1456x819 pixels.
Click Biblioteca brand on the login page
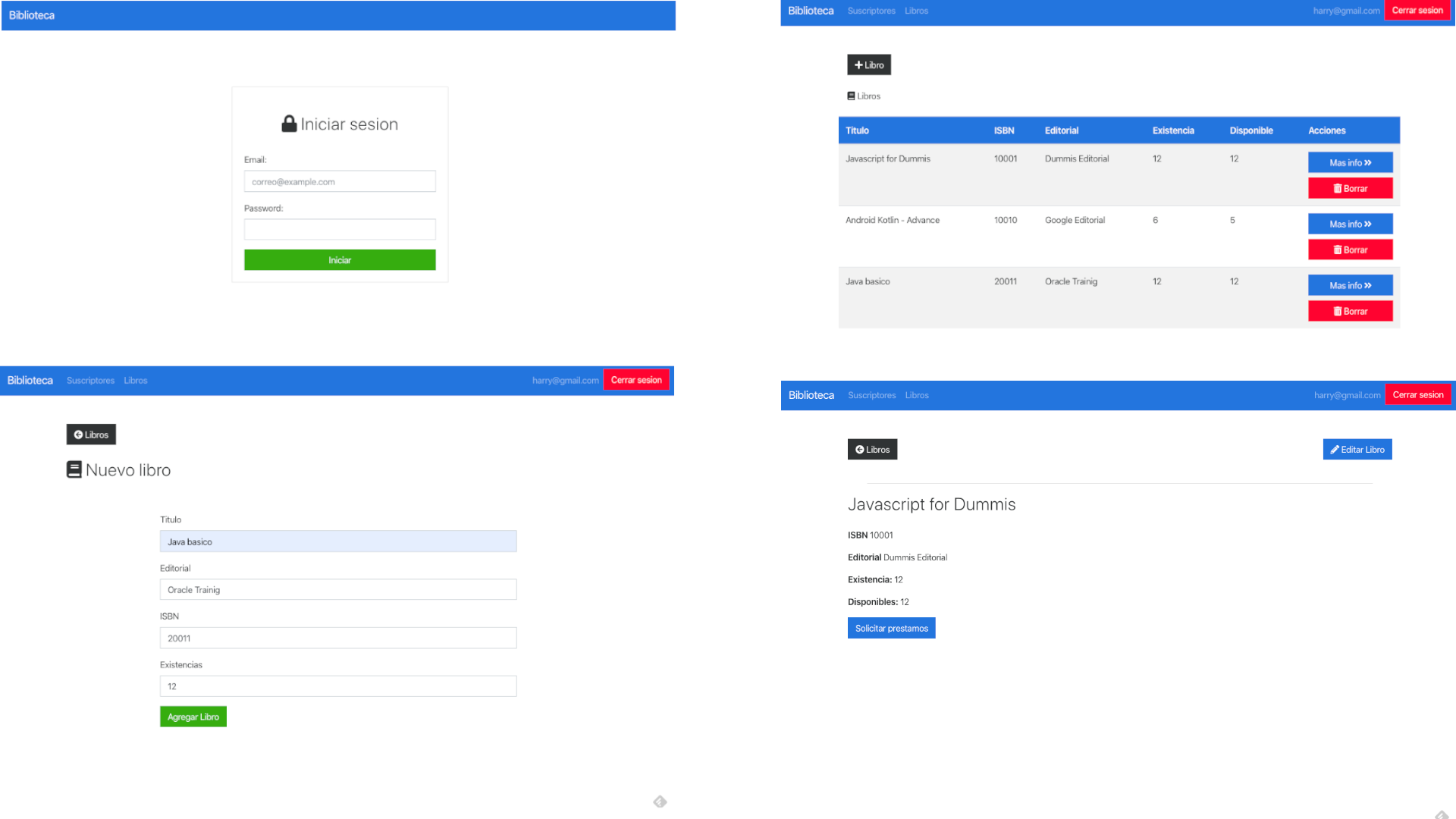tap(32, 15)
